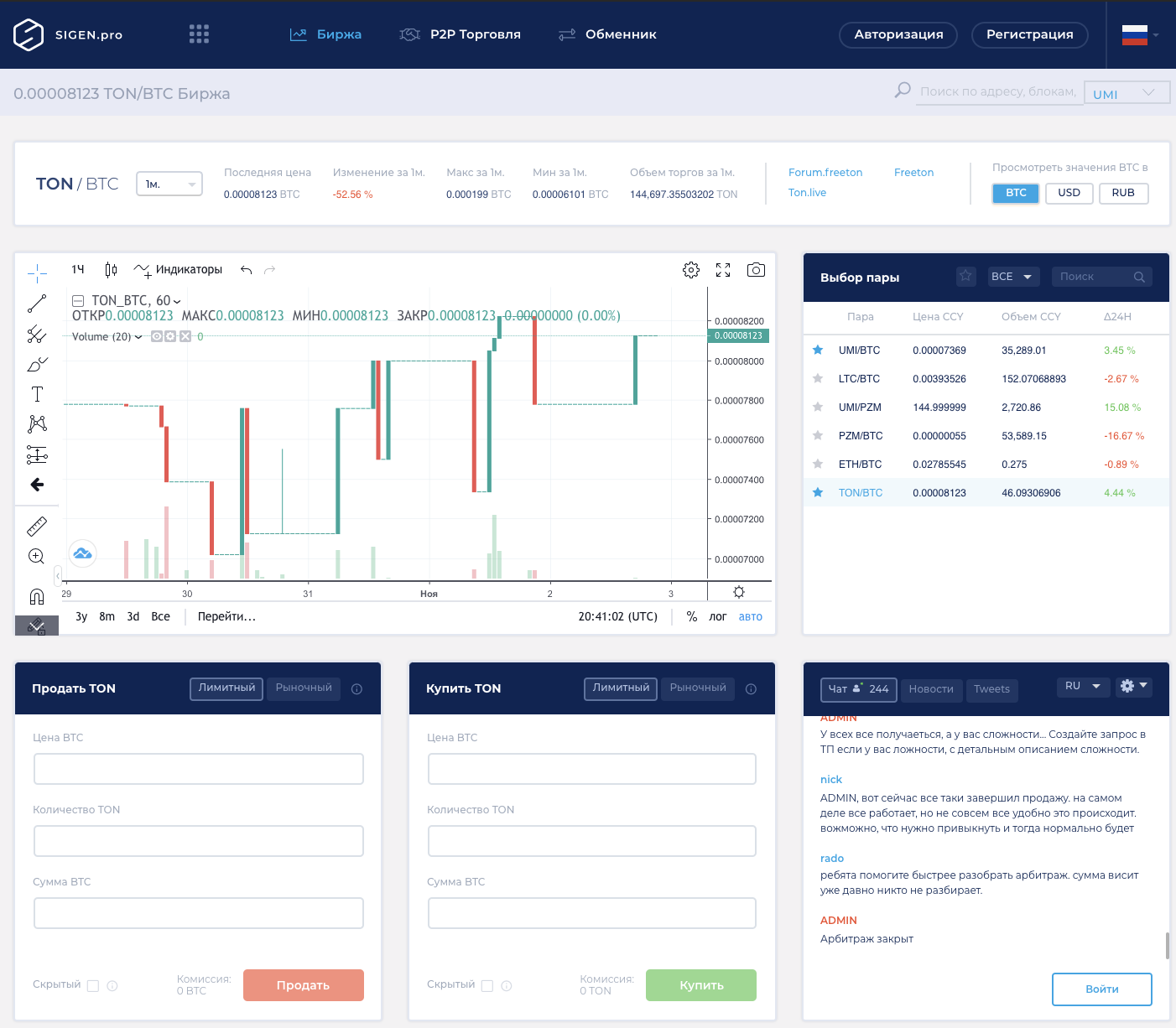Open the candlestick chart style selector
This screenshot has width=1176, height=1028.
tap(111, 269)
